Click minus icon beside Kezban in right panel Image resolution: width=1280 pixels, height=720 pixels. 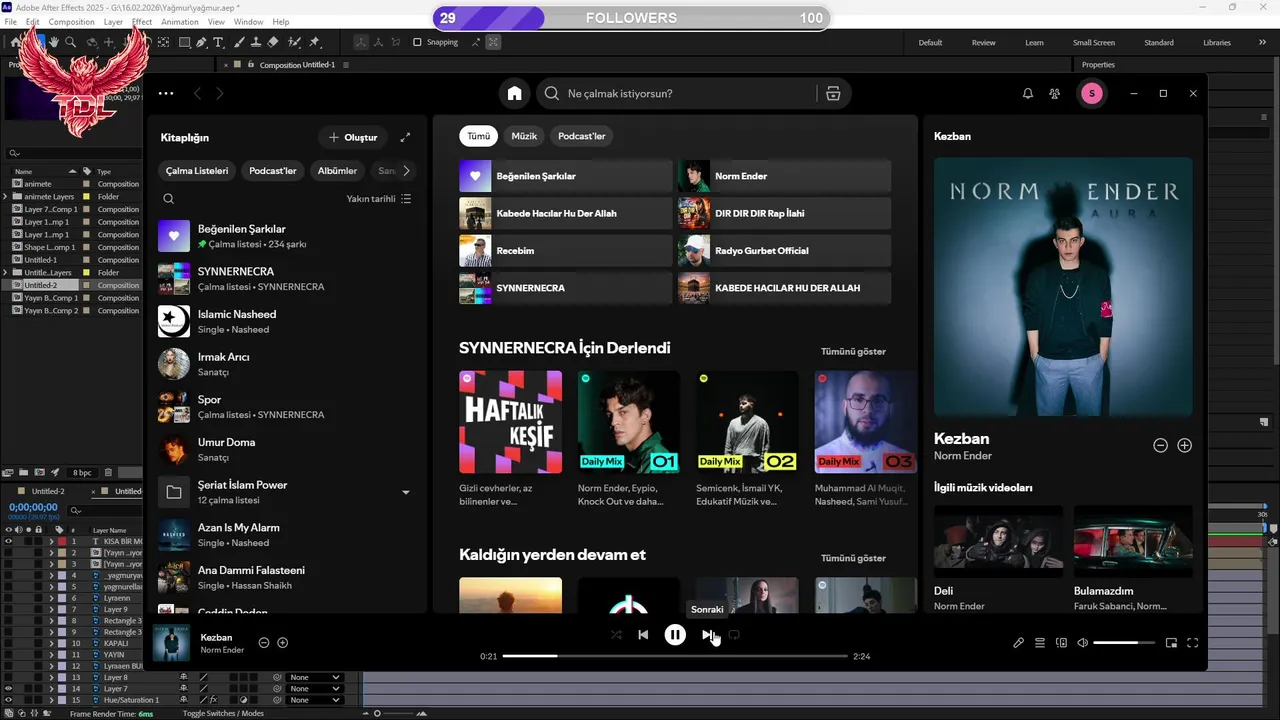pos(1160,445)
